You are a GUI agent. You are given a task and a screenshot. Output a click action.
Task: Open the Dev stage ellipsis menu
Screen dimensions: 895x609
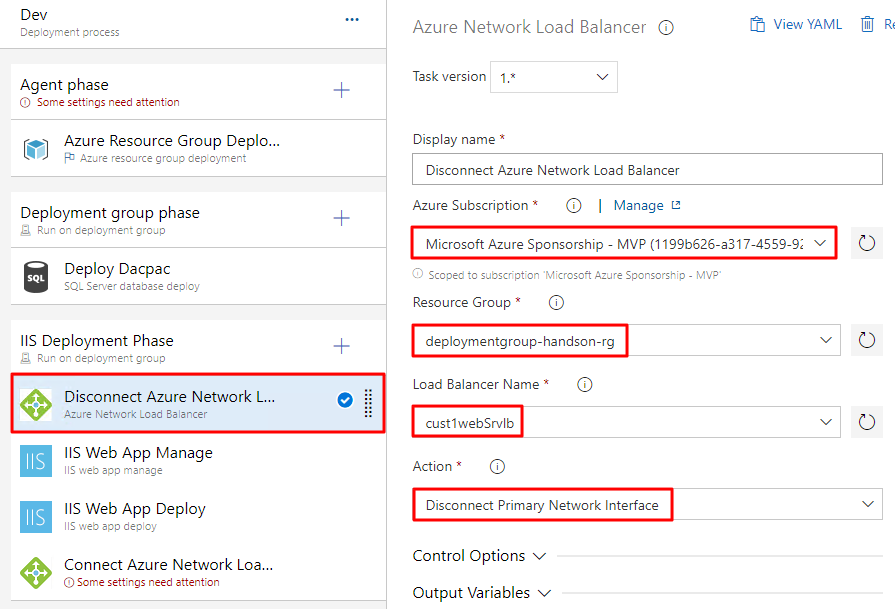point(352,19)
